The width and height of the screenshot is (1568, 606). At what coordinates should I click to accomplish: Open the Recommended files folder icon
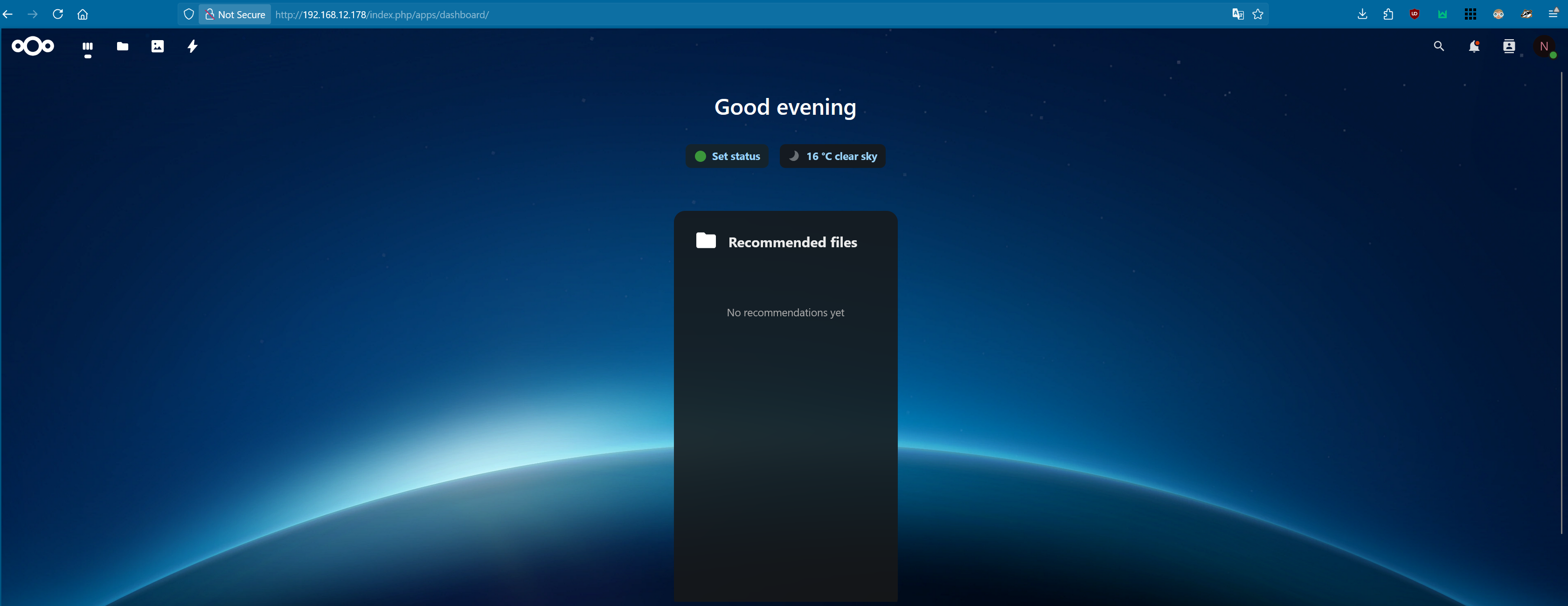pyautogui.click(x=706, y=241)
